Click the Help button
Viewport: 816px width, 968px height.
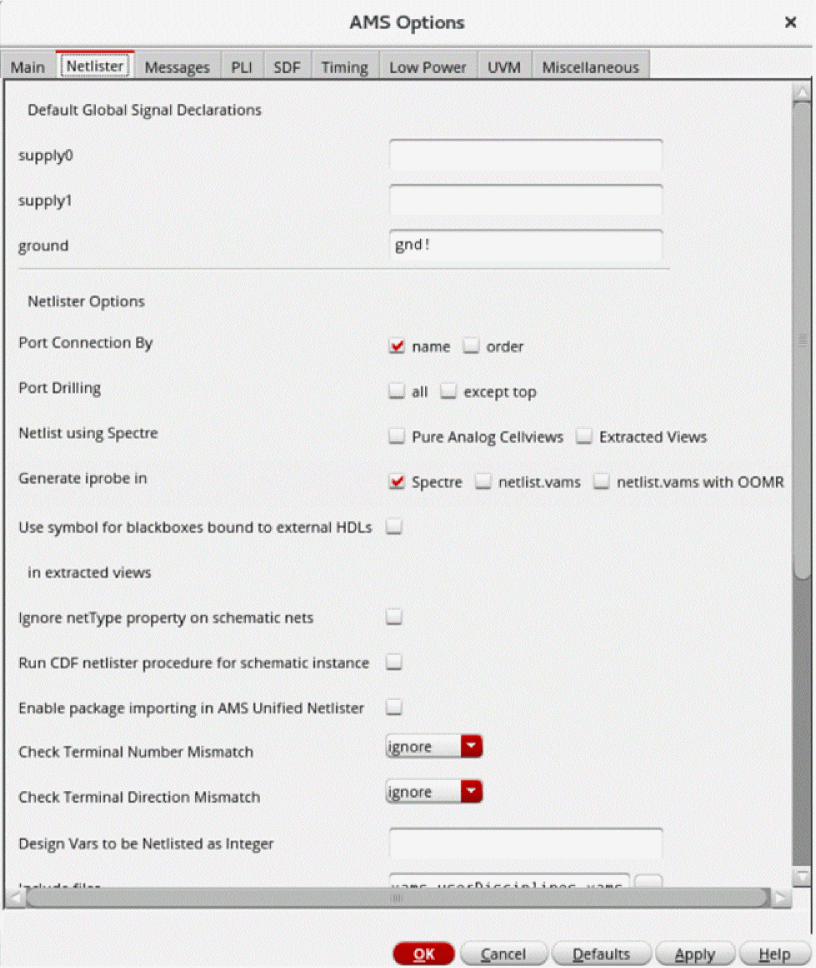tap(775, 954)
